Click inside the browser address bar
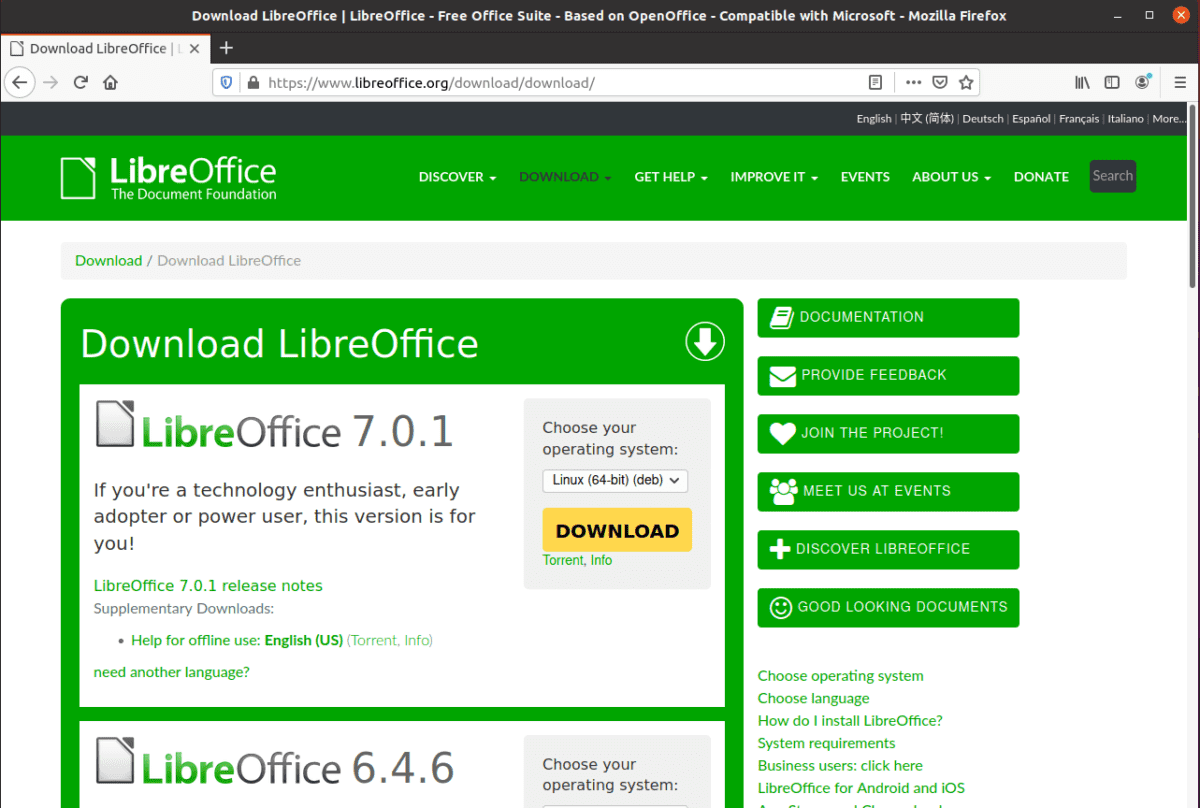This screenshot has height=808, width=1200. click(x=550, y=82)
